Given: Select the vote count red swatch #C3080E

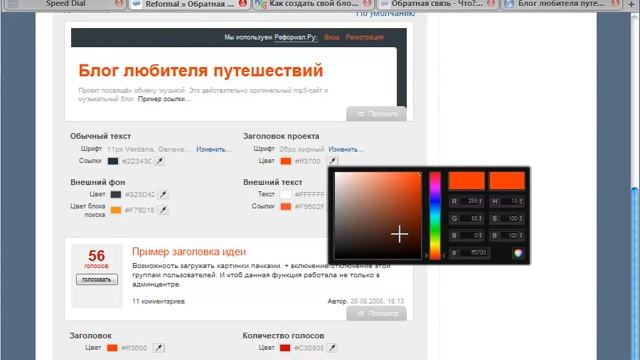Looking at the screenshot, I should [x=285, y=348].
